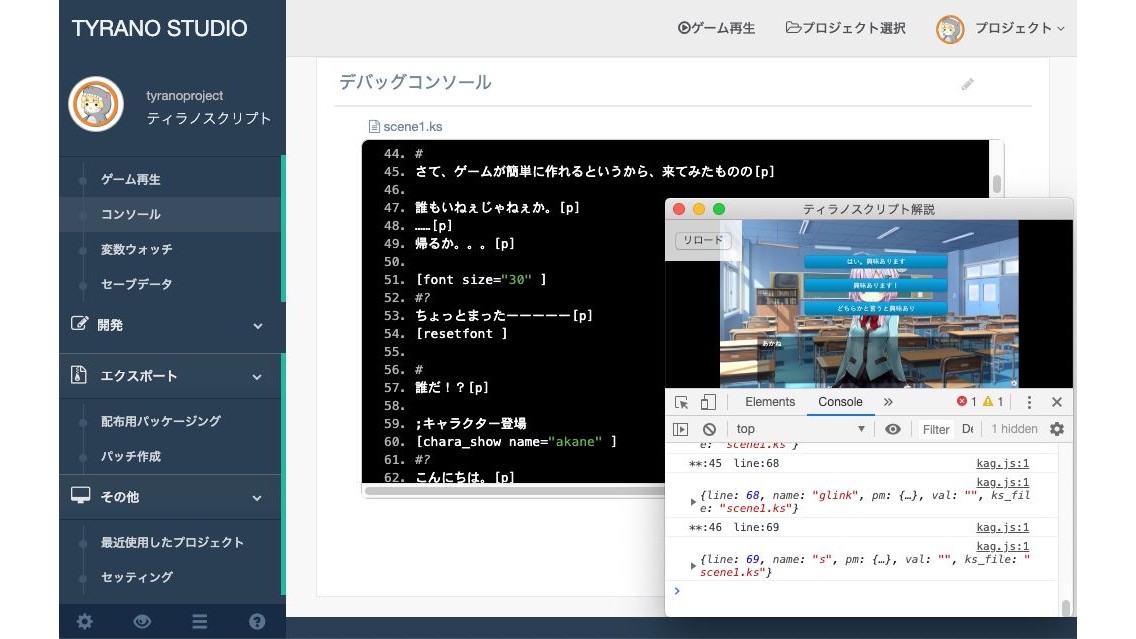Click the console Filter input field
This screenshot has width=1136, height=639.
point(936,430)
